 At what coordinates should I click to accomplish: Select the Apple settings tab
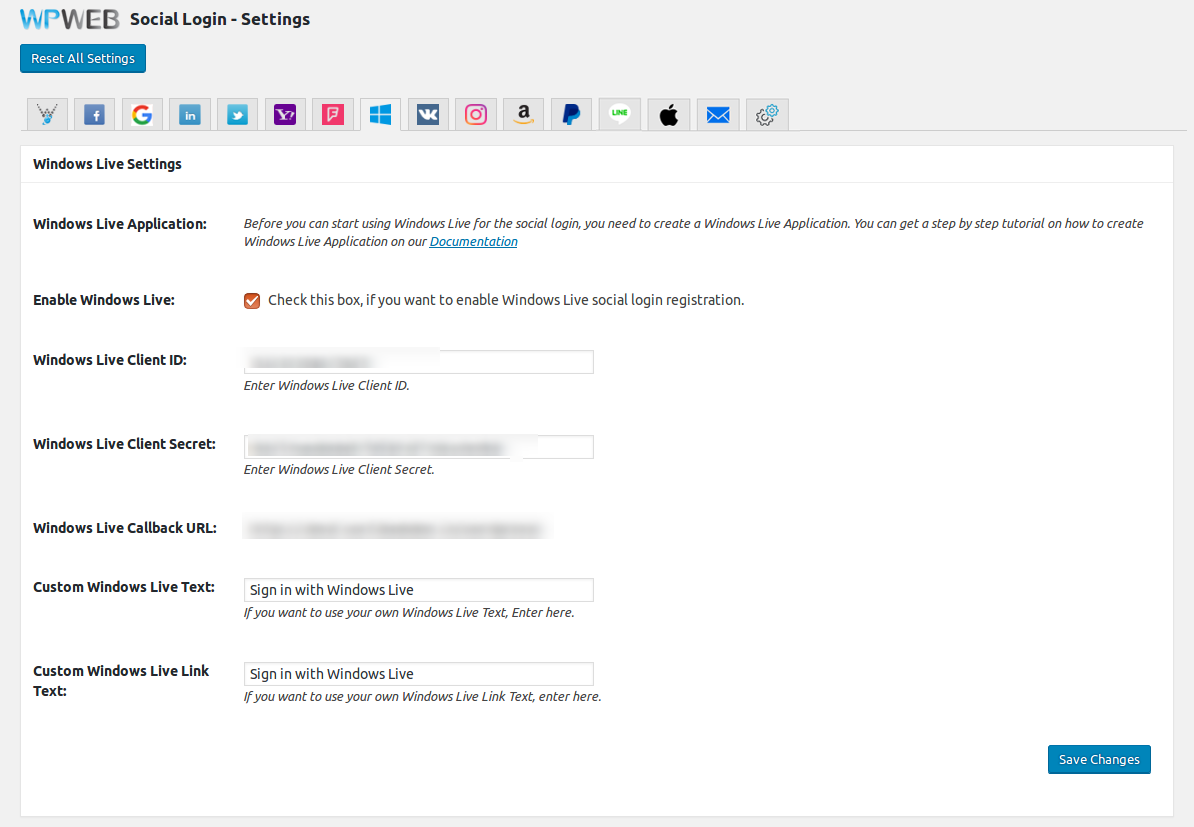click(x=669, y=115)
